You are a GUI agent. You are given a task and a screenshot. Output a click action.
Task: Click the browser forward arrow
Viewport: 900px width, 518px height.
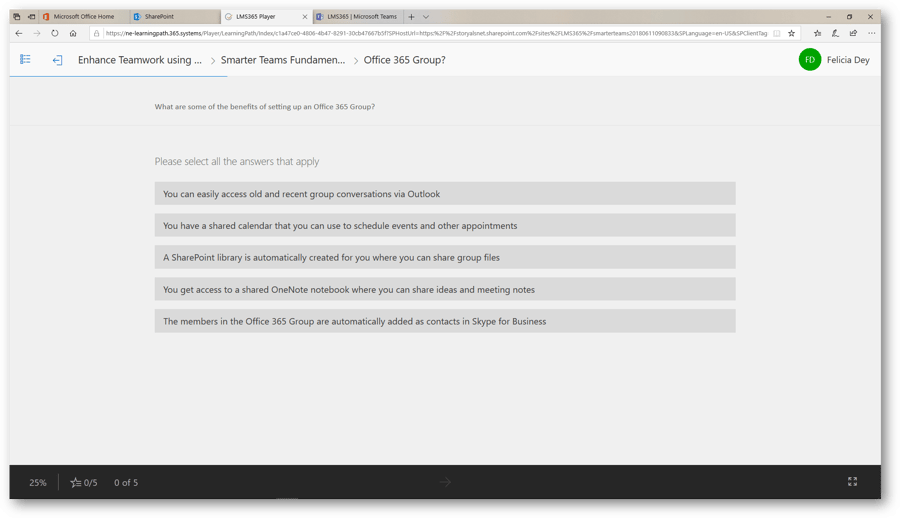(37, 33)
